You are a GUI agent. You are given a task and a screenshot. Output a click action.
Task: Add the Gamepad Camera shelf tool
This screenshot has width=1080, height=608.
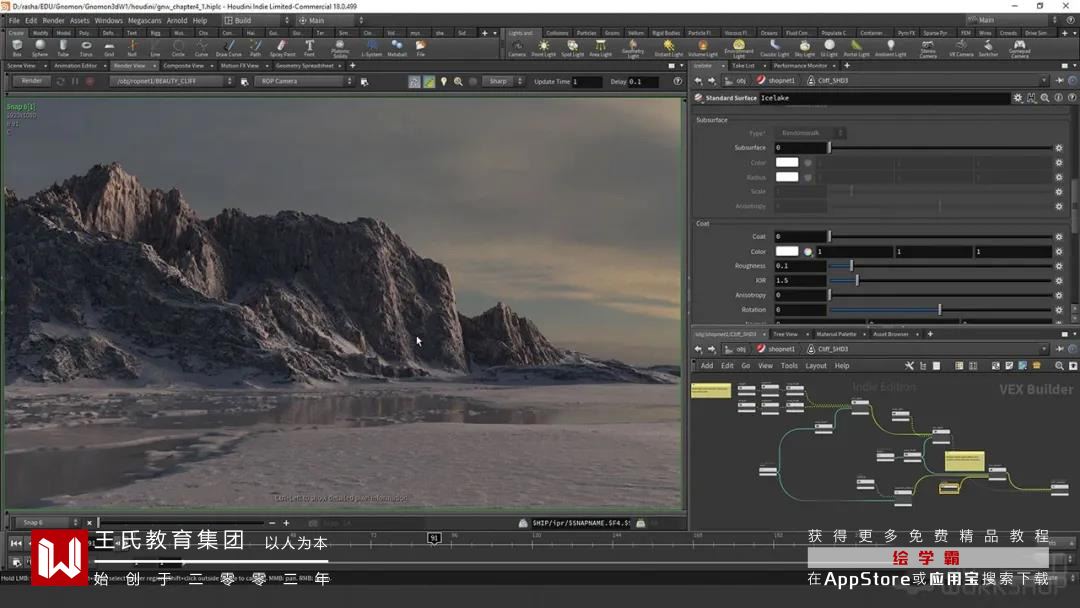tap(1019, 46)
